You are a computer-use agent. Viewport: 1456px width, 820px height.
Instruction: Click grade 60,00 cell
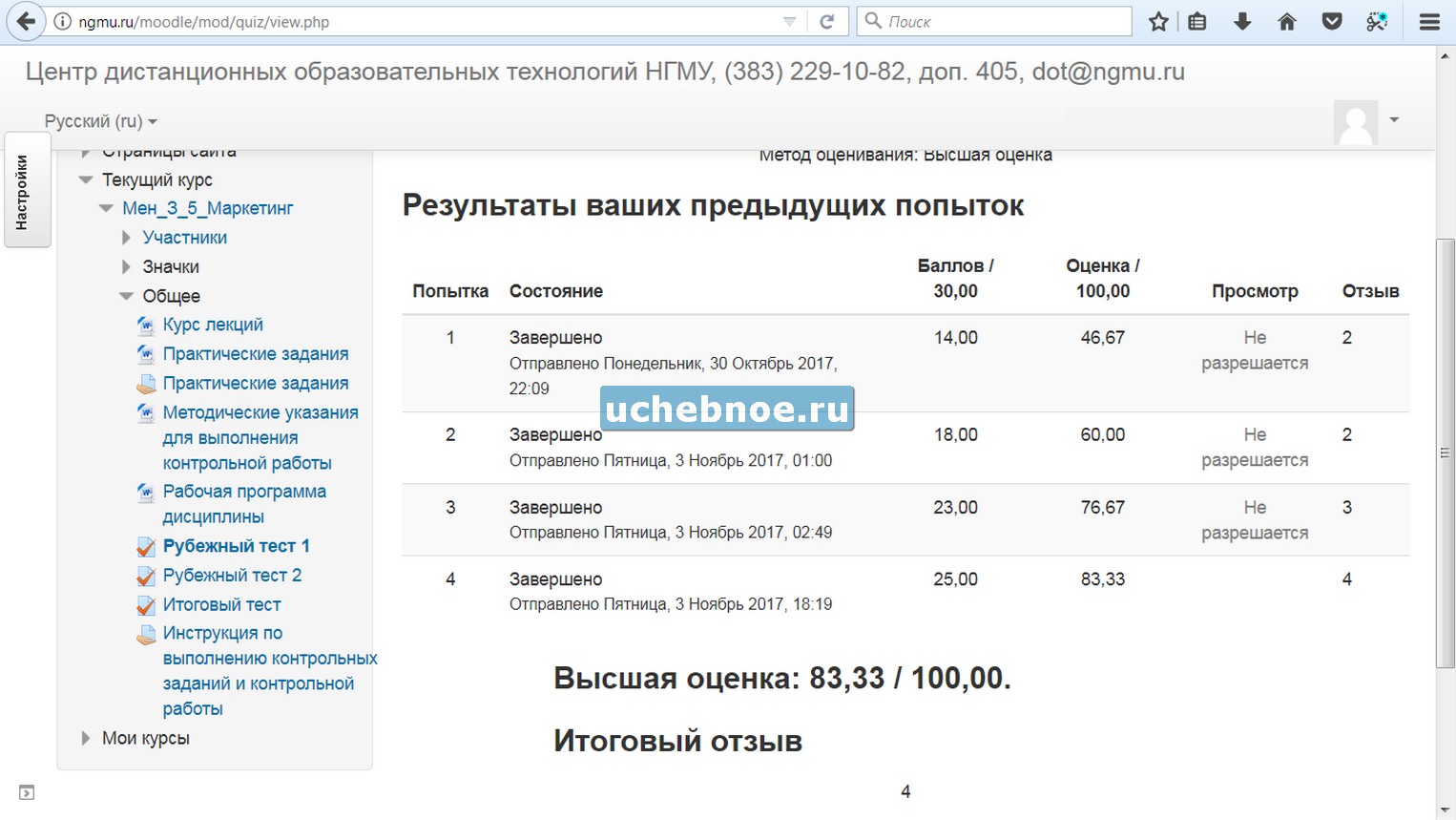(1102, 435)
